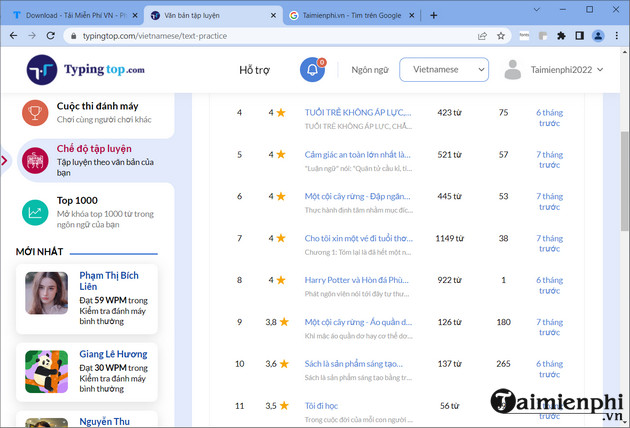Open Chrome three-dot menu
This screenshot has height=428, width=630.
click(x=617, y=36)
